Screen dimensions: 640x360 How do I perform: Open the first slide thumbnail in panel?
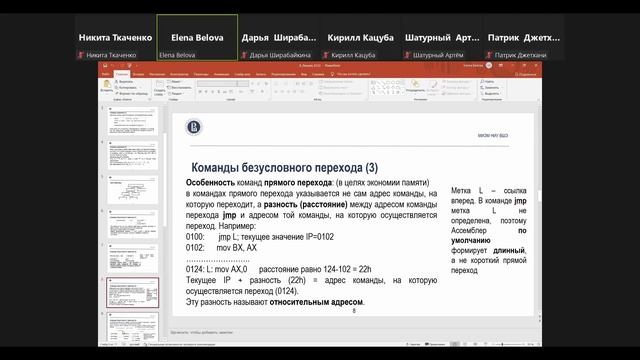(x=133, y=121)
